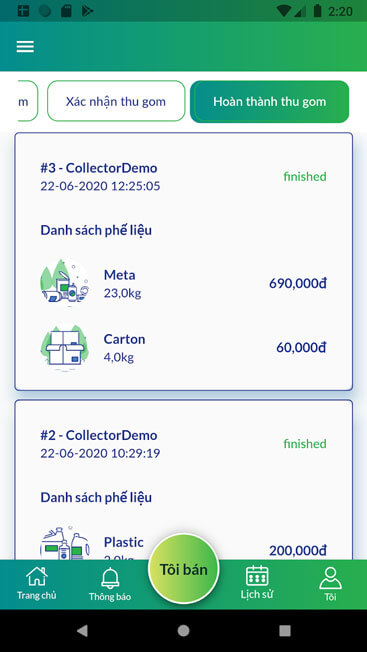Image resolution: width=367 pixels, height=652 pixels.
Task: Select Hoàn thành thu gom tab
Action: coord(269,101)
